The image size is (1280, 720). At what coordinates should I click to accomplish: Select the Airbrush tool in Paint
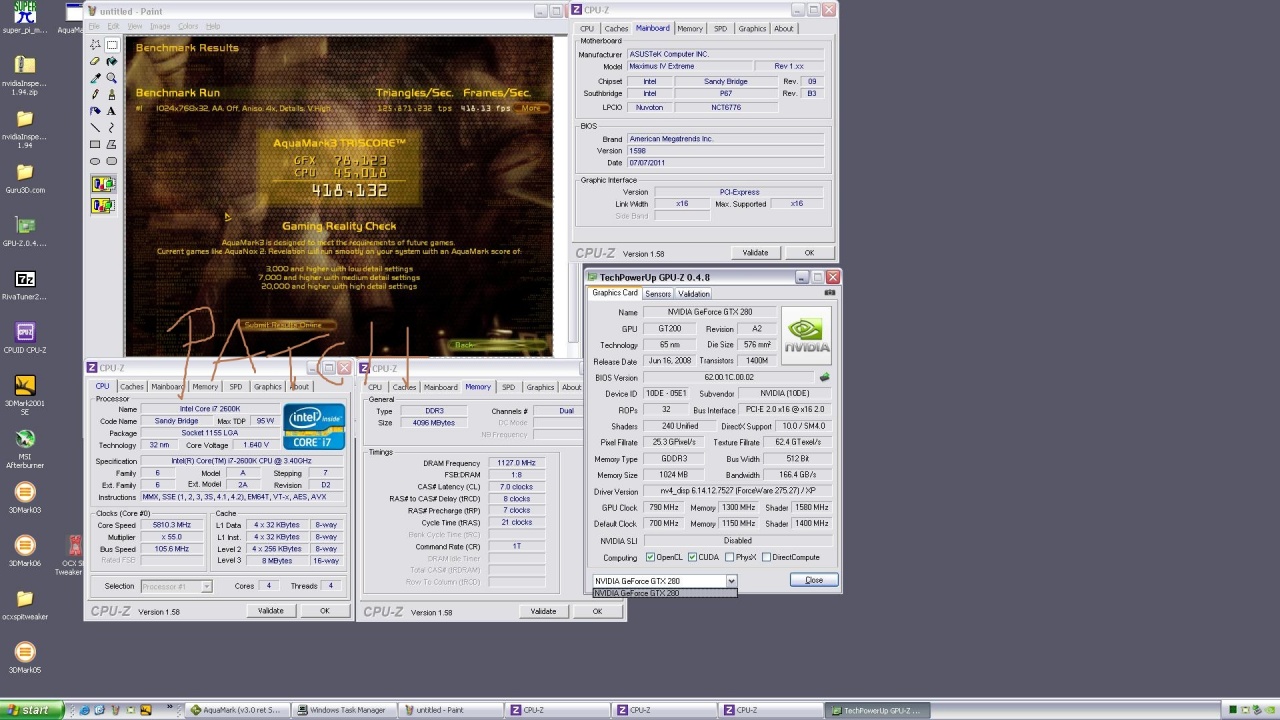(95, 111)
